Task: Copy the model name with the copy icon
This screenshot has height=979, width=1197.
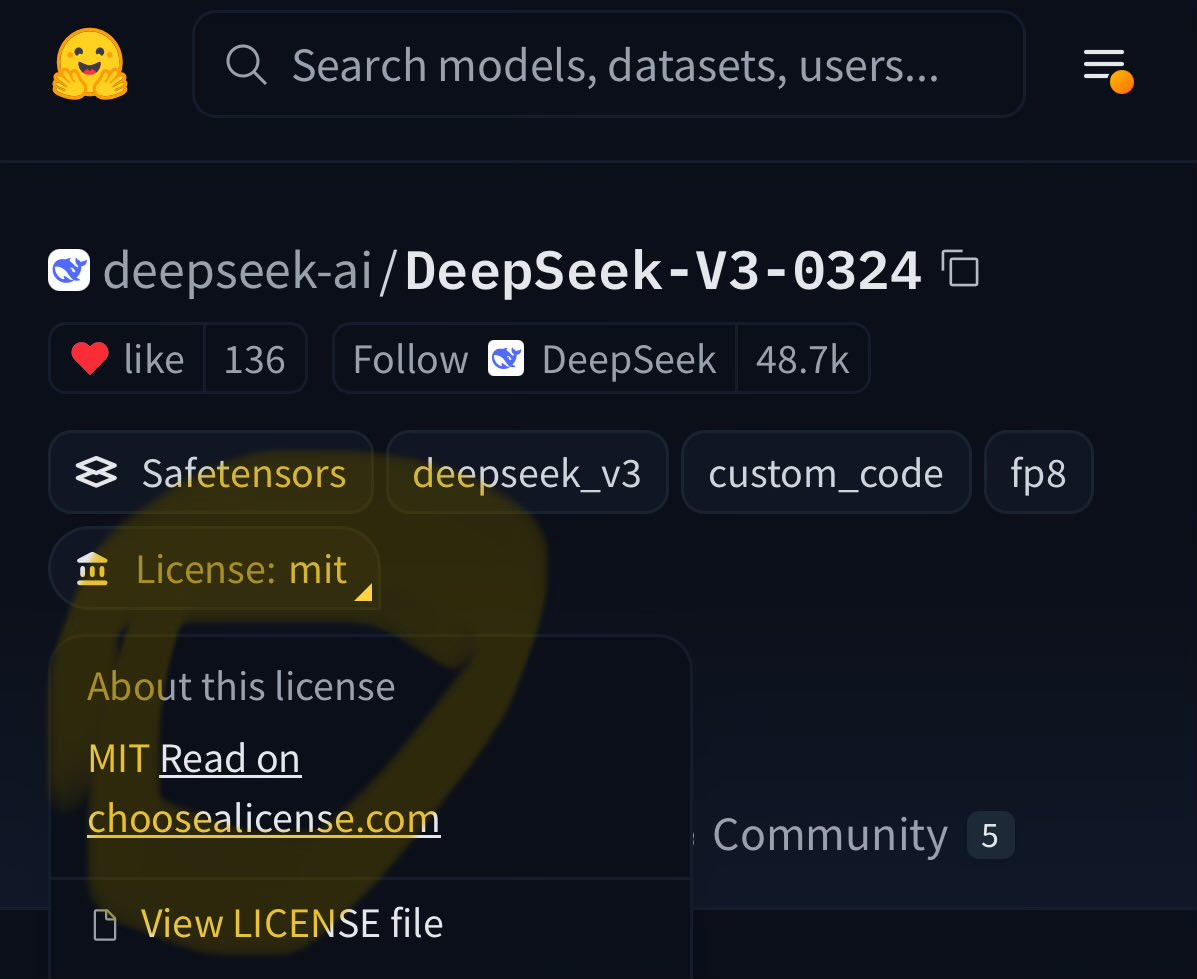Action: click(961, 269)
